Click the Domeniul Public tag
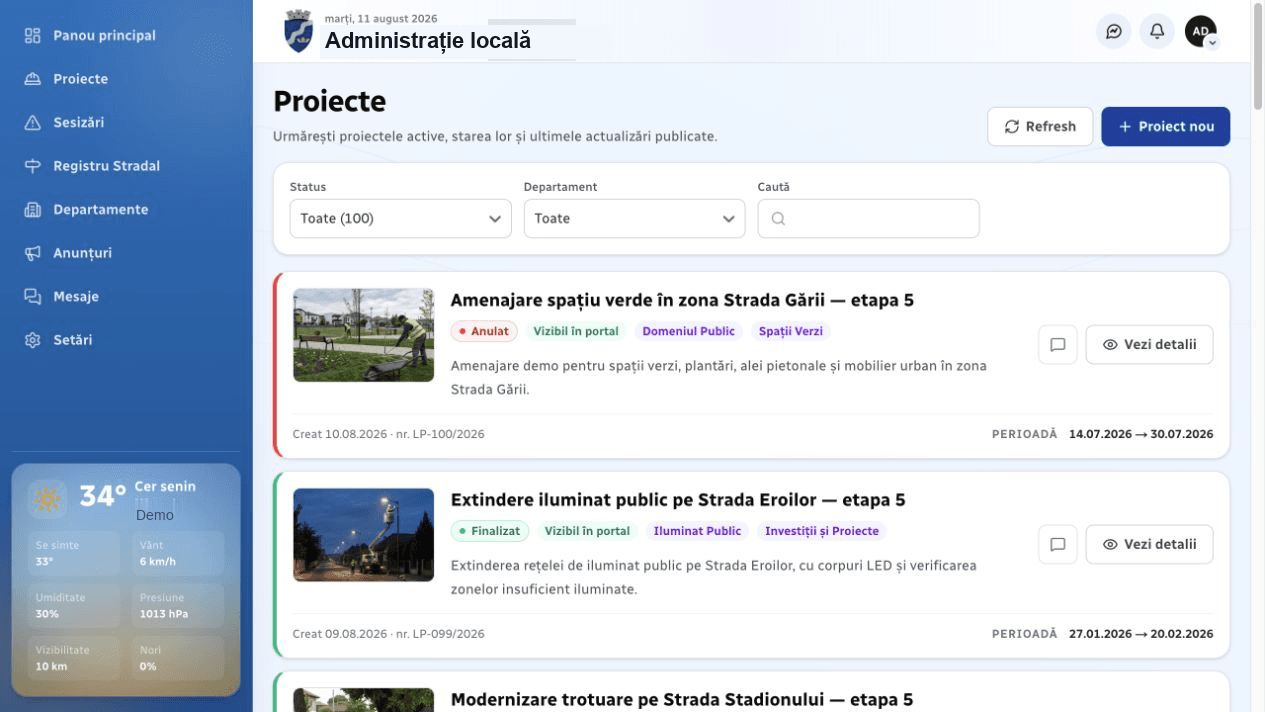 pos(688,331)
